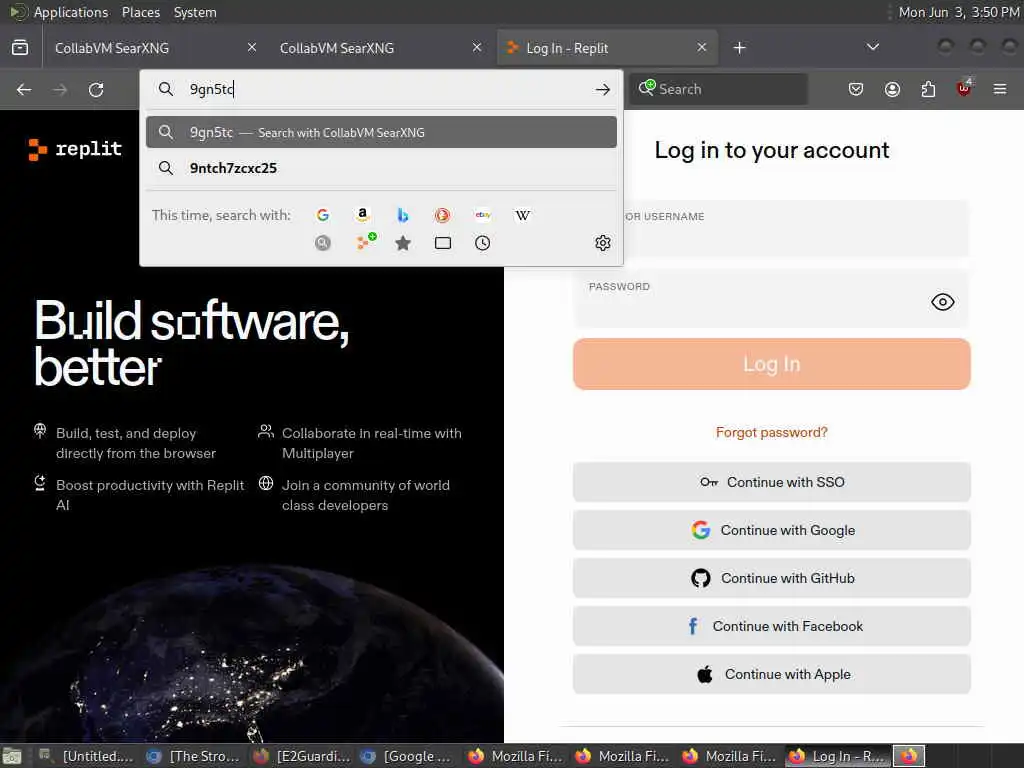Close the second CollabVM SearXNG tab
The image size is (1024, 768).
[x=477, y=48]
